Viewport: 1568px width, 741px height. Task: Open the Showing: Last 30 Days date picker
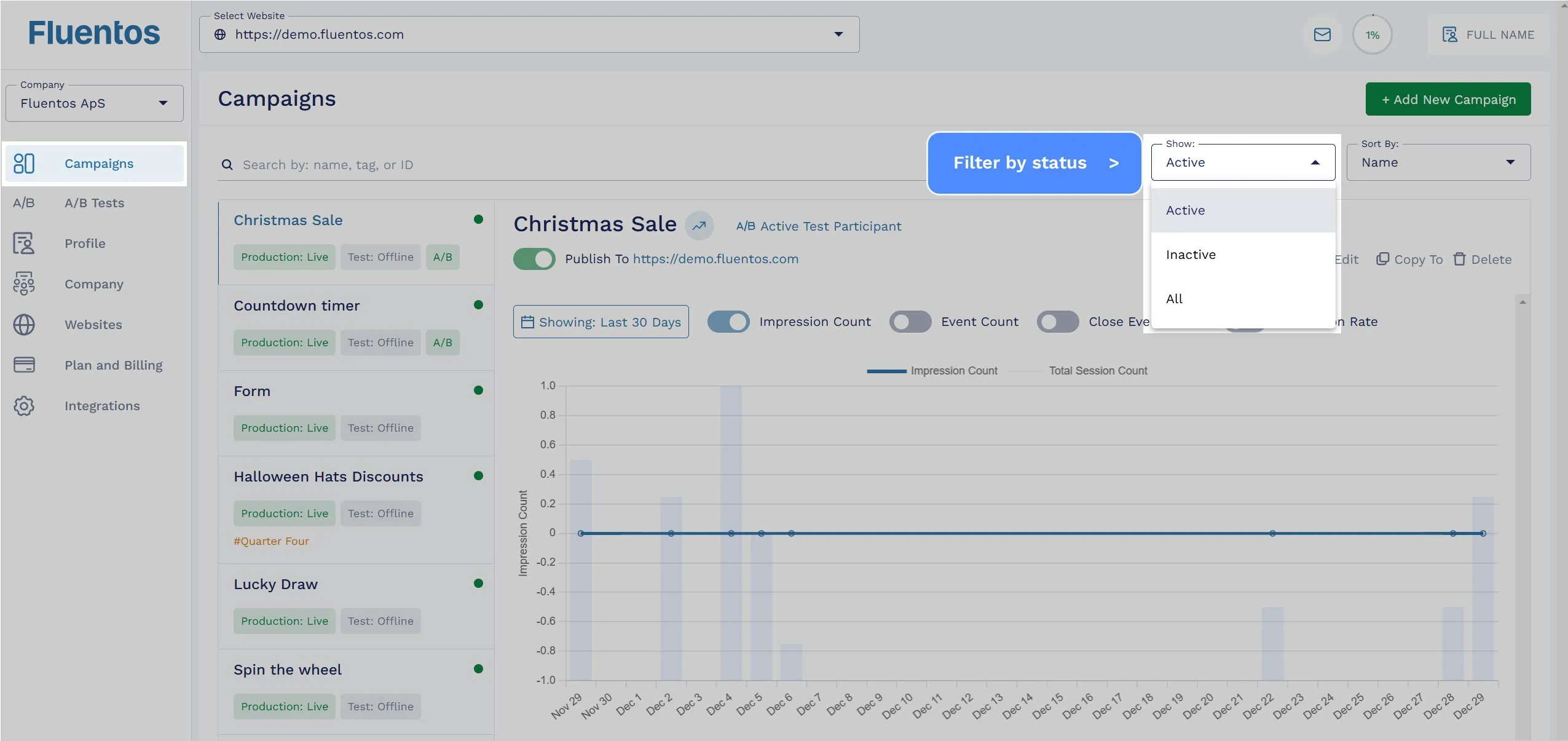point(601,322)
